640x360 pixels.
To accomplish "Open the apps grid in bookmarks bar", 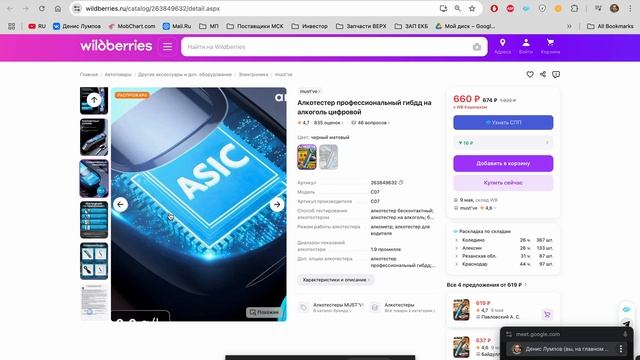I will pos(11,26).
